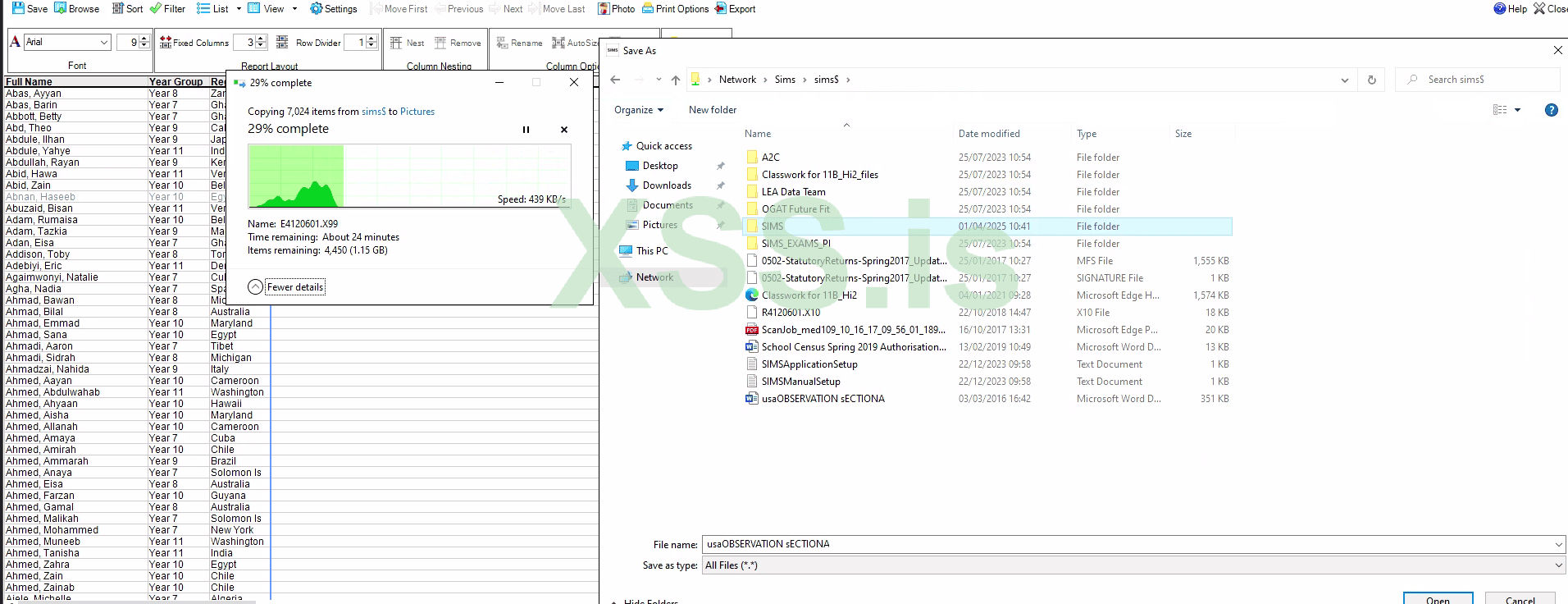Refresh the sims$ folder listing

pos(1372,80)
